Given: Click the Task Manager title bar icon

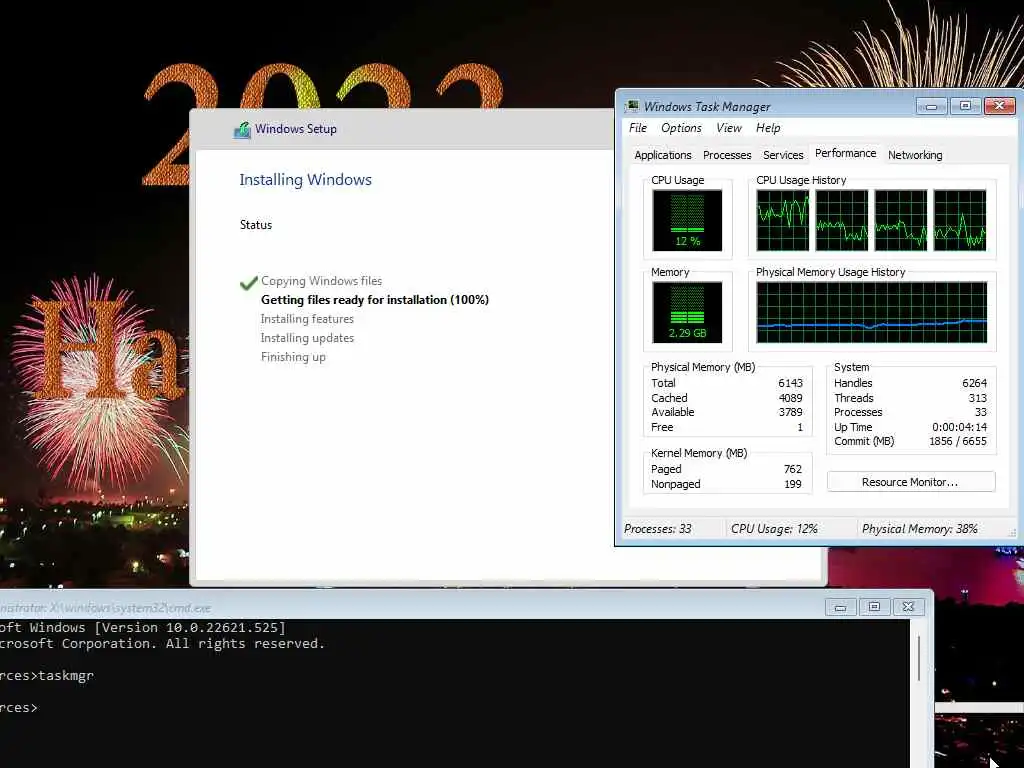Looking at the screenshot, I should click(x=632, y=106).
